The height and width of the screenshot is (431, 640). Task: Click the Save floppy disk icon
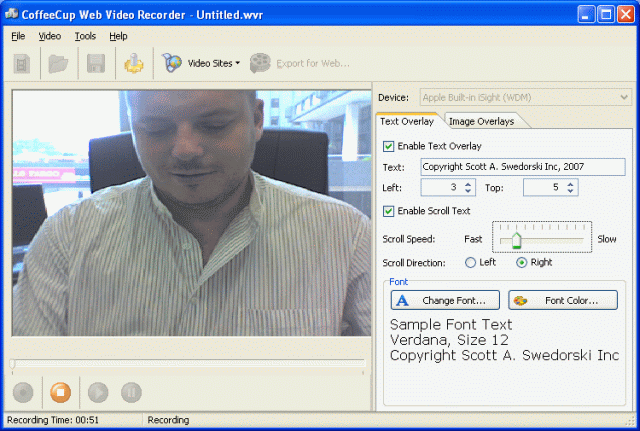click(x=96, y=64)
